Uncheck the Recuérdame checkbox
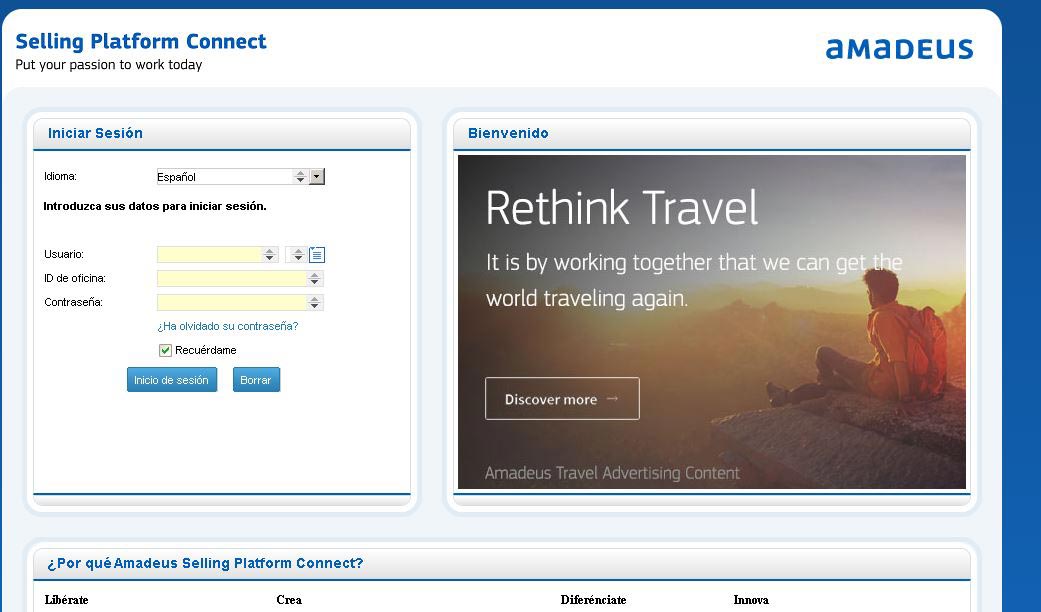Image resolution: width=1041 pixels, height=612 pixels. [x=166, y=351]
